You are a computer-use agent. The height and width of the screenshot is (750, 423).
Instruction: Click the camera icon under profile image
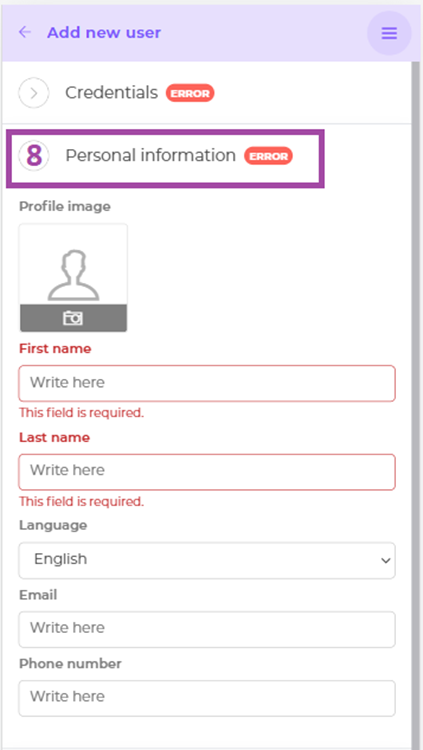click(73, 318)
